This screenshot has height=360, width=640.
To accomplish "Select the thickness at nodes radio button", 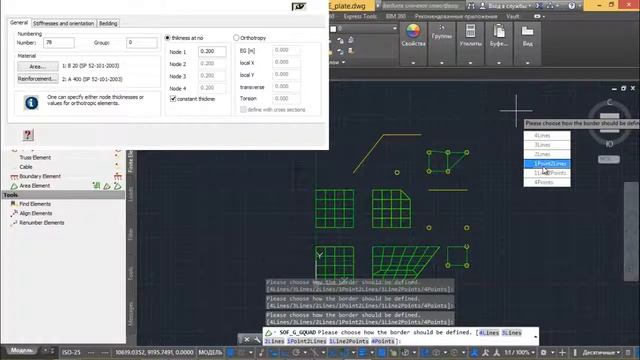I will 167,38.
